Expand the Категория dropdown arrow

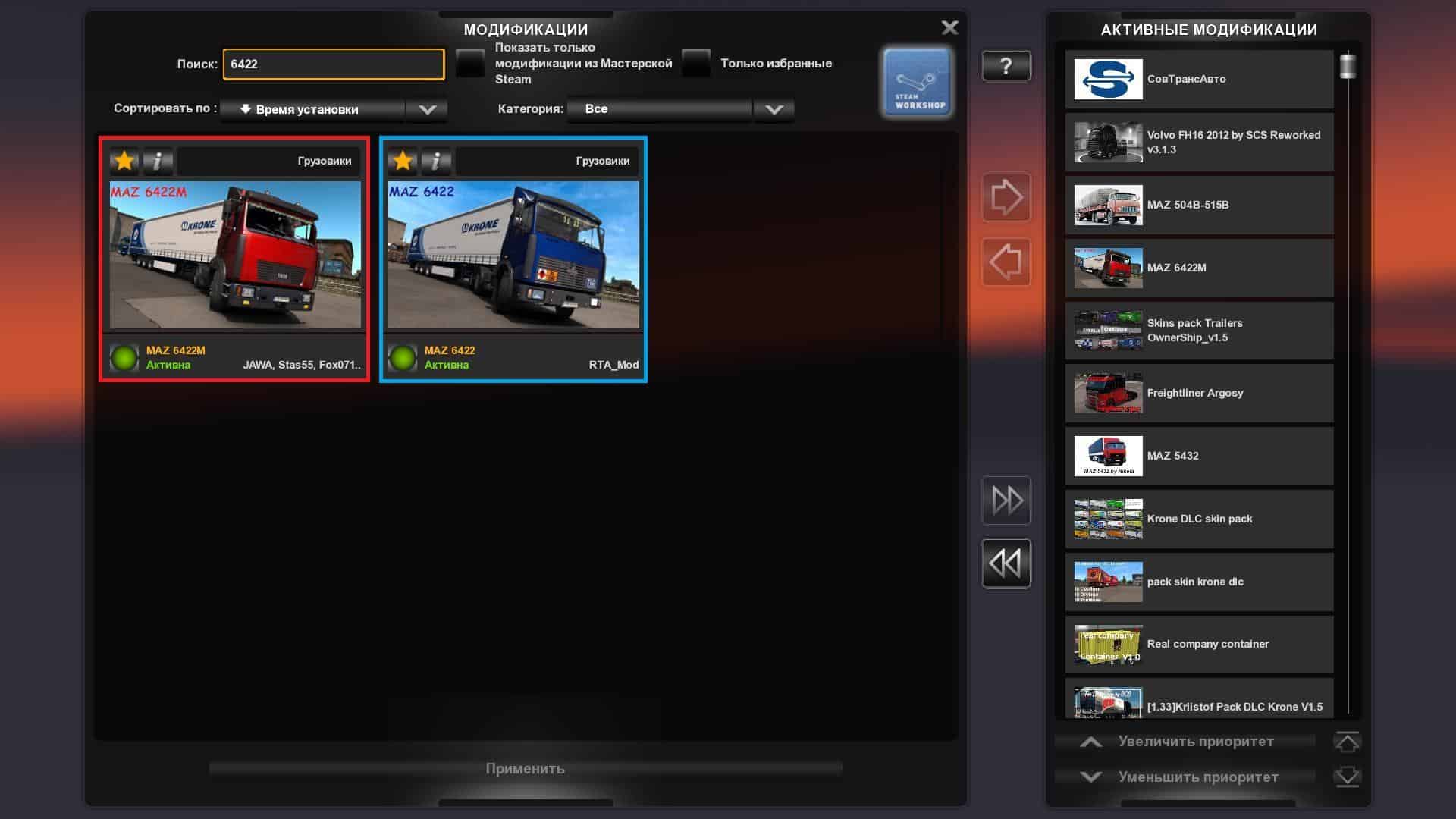tap(773, 109)
